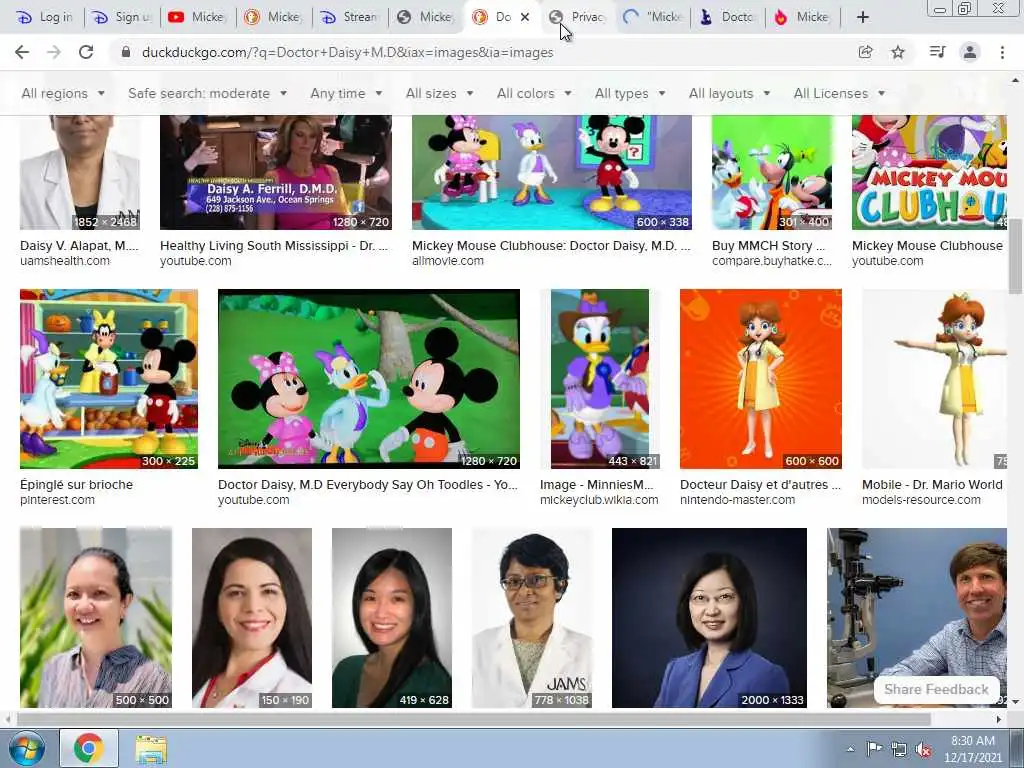
Task: Switch to the Doctor tab
Action: [x=728, y=17]
